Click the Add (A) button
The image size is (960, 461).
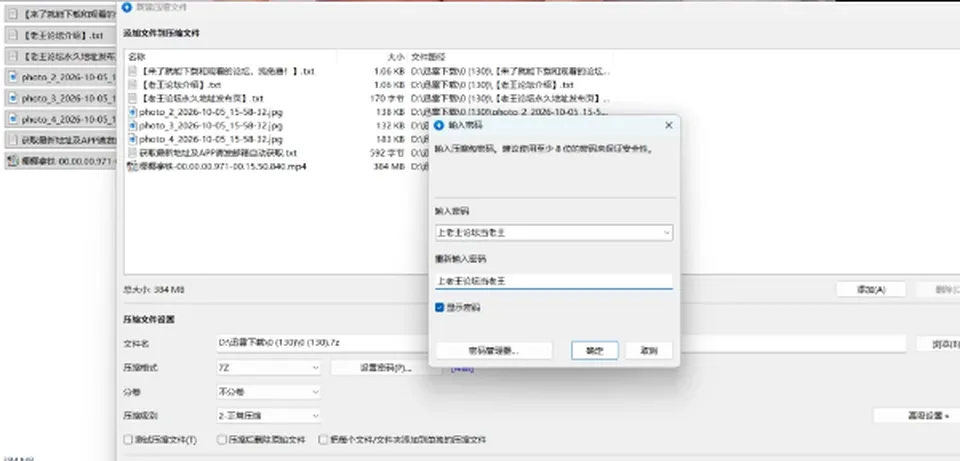point(871,290)
